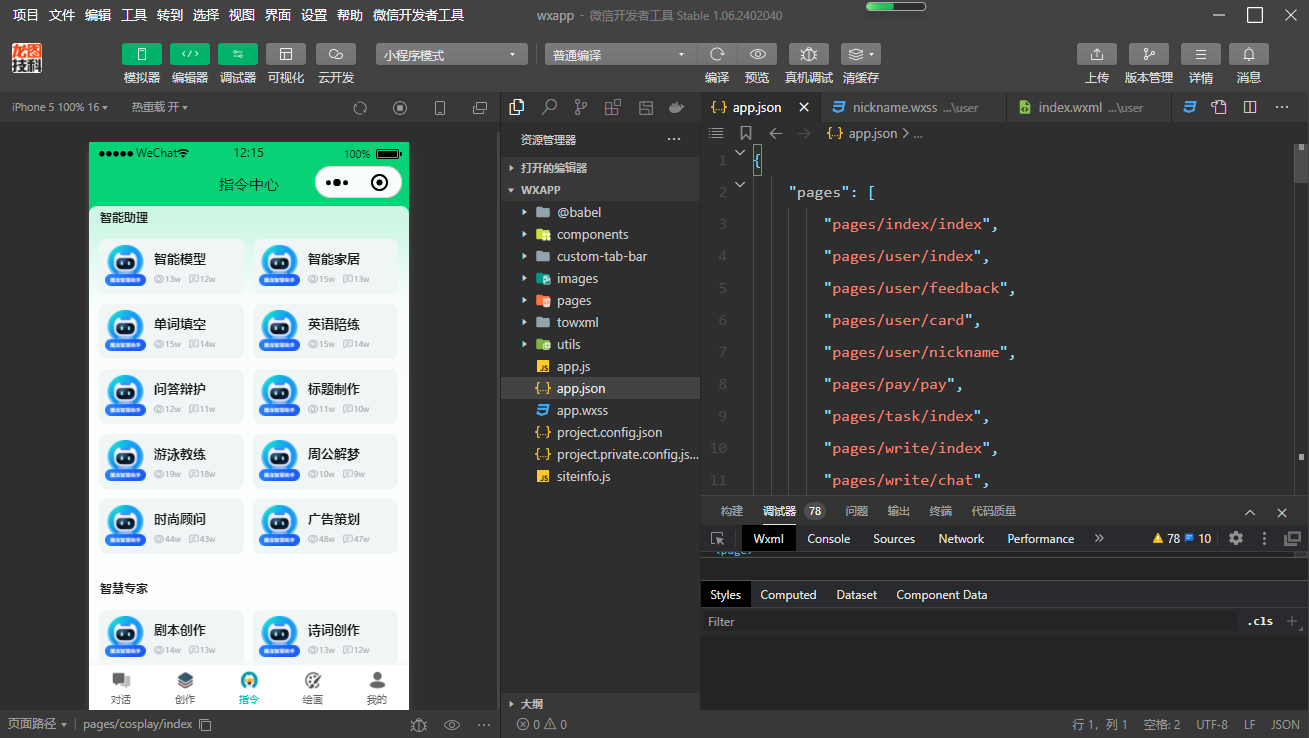Open the mini program mode dropdown
Screen dimensions: 1309x738
coord(452,55)
